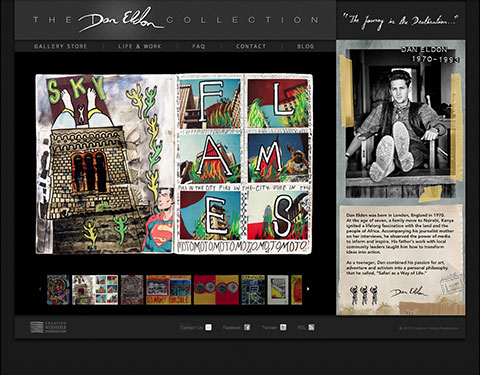Select the yellow thumbnail with group photos
Viewport: 480px width, 375px height.
click(169, 290)
